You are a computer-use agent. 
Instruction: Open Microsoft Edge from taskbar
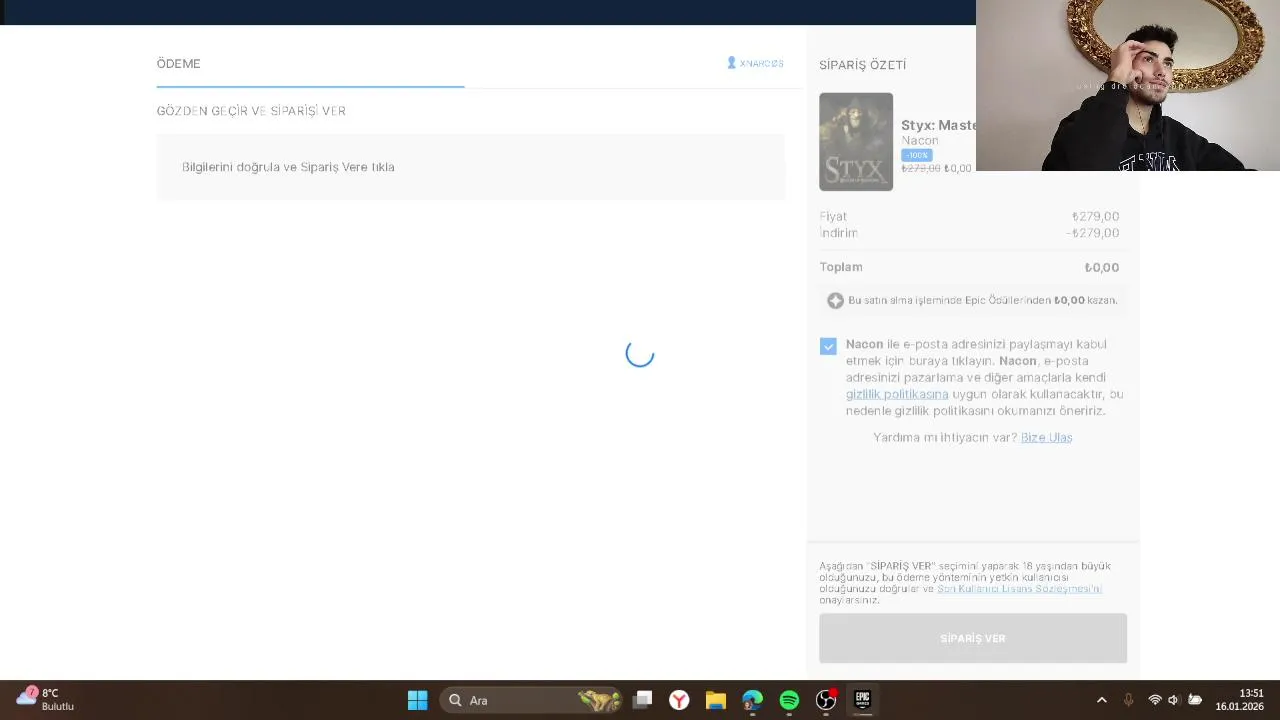pyautogui.click(x=752, y=700)
